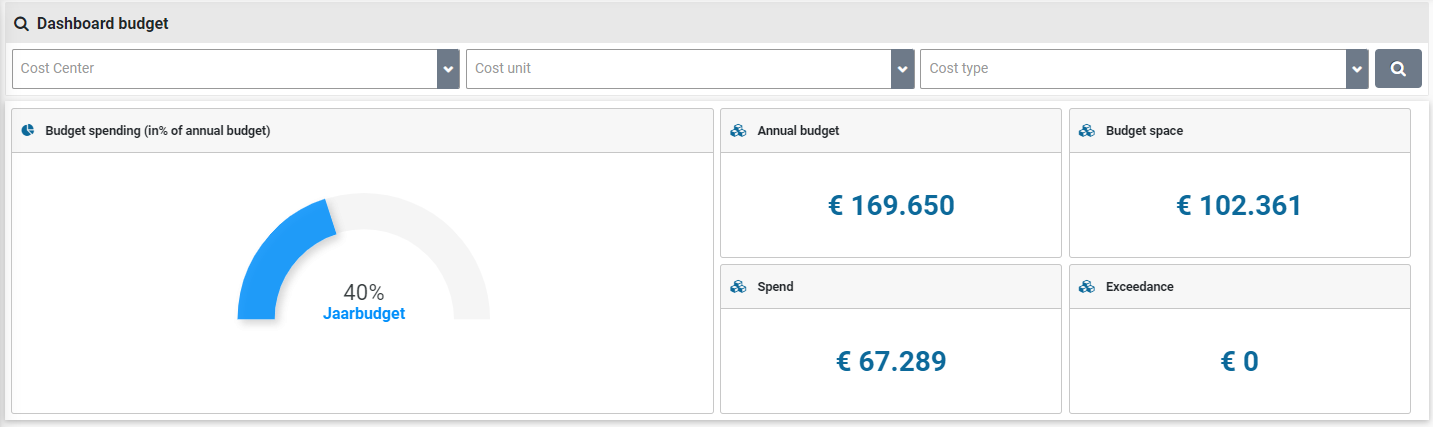
Task: Click the coins icon next to Annual budget
Action: point(739,131)
